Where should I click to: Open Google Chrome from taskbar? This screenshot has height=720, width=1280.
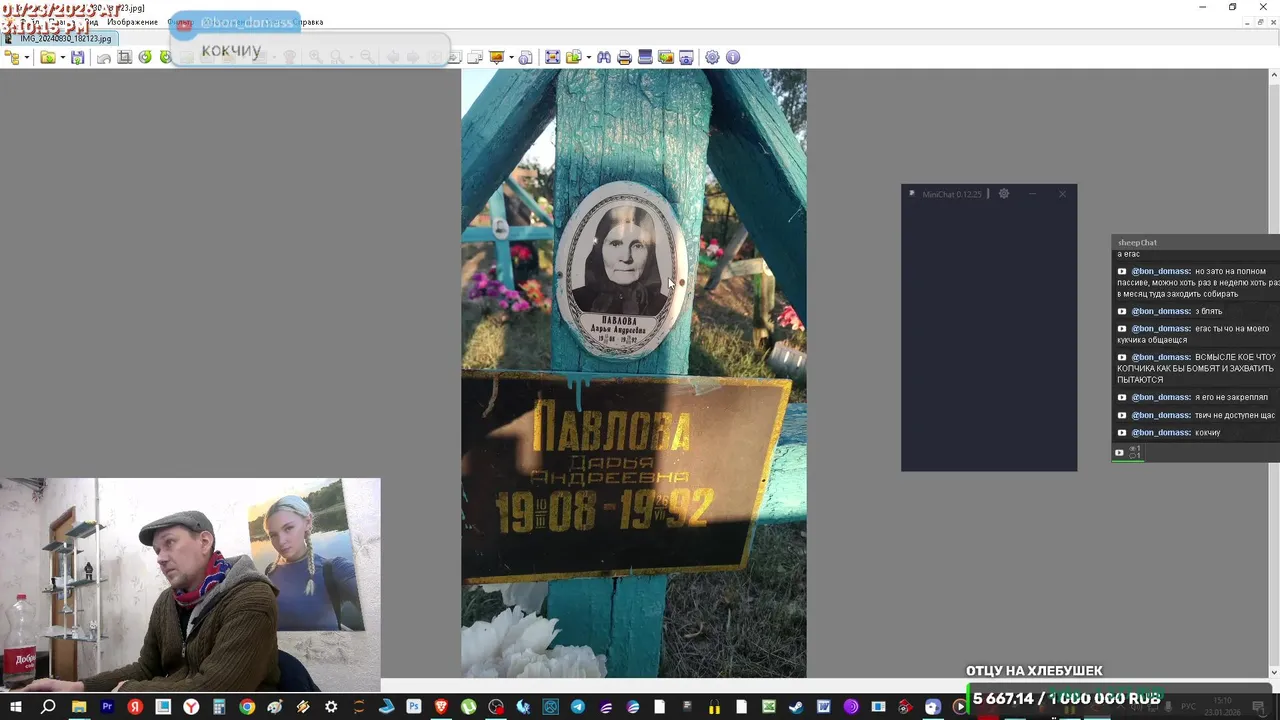pos(247,707)
